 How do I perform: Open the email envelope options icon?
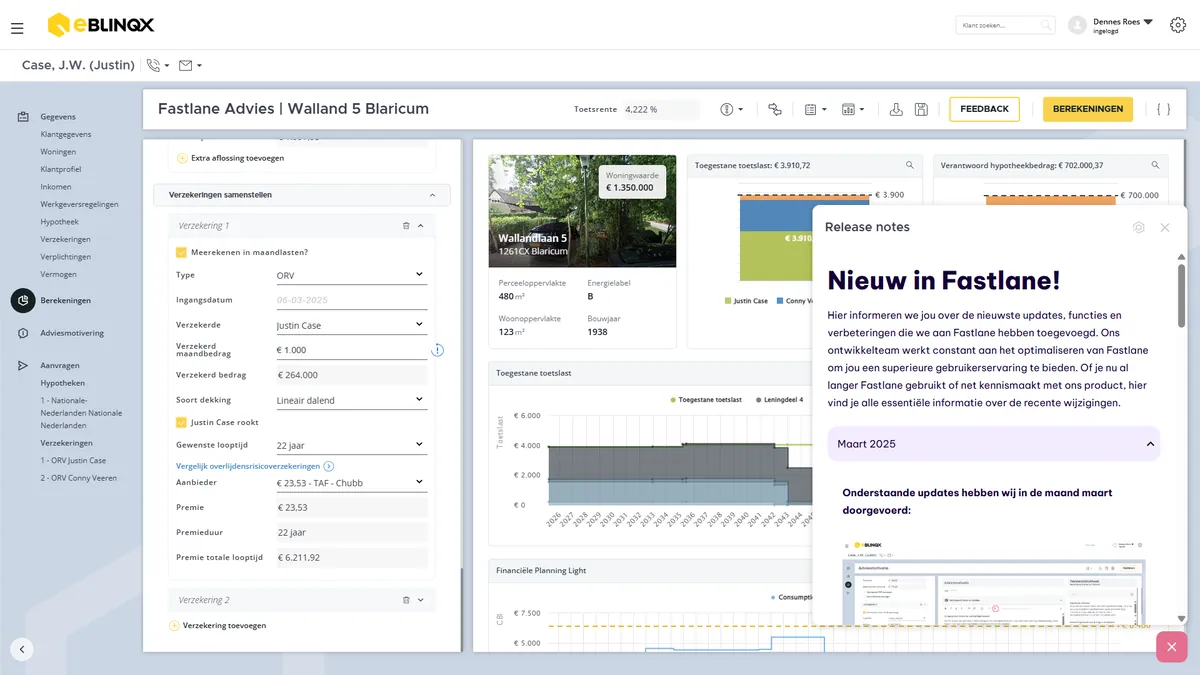coord(190,66)
